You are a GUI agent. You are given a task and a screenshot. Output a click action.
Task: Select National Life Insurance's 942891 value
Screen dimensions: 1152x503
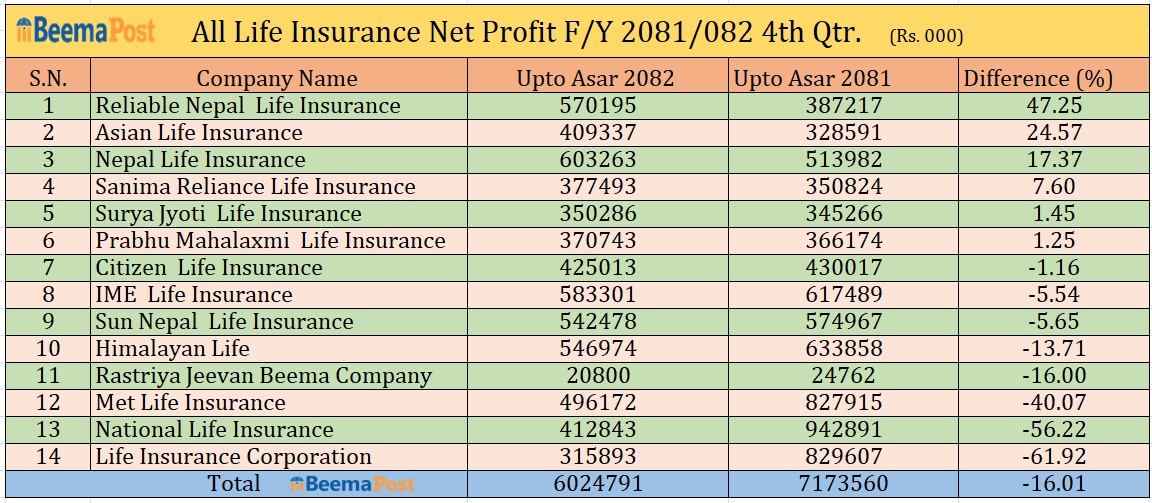tap(813, 430)
